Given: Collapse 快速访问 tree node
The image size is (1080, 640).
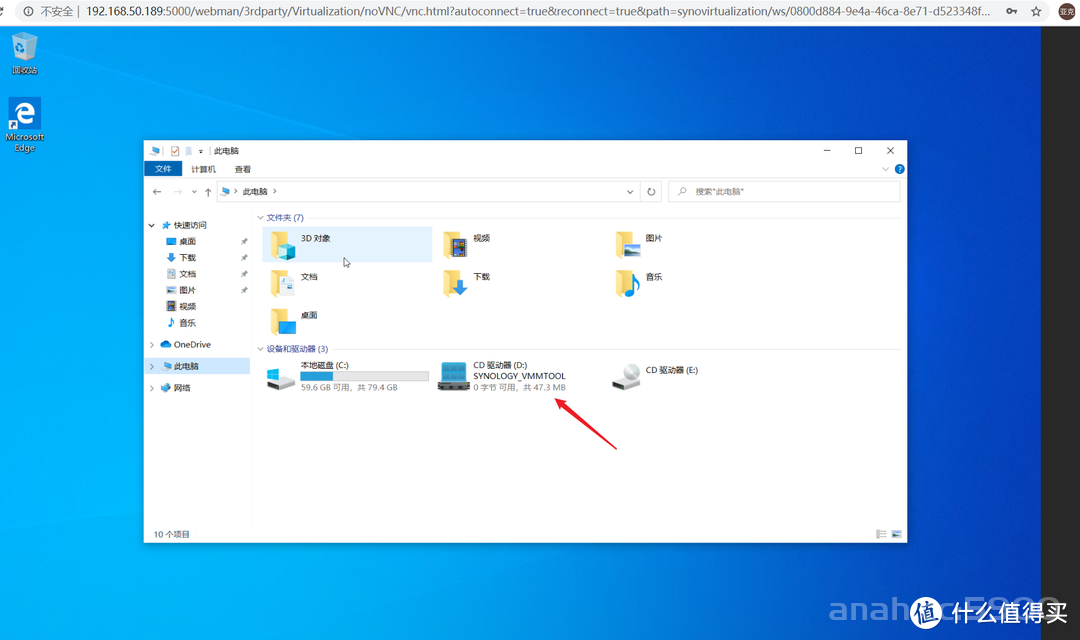Looking at the screenshot, I should pos(152,225).
